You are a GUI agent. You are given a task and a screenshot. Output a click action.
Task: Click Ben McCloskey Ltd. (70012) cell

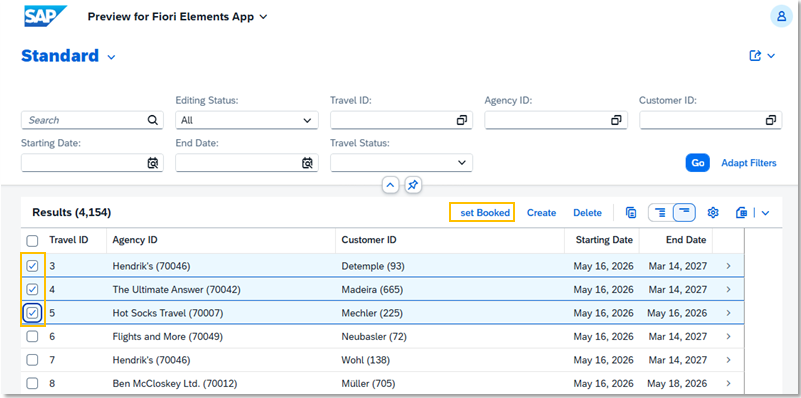tap(175, 383)
